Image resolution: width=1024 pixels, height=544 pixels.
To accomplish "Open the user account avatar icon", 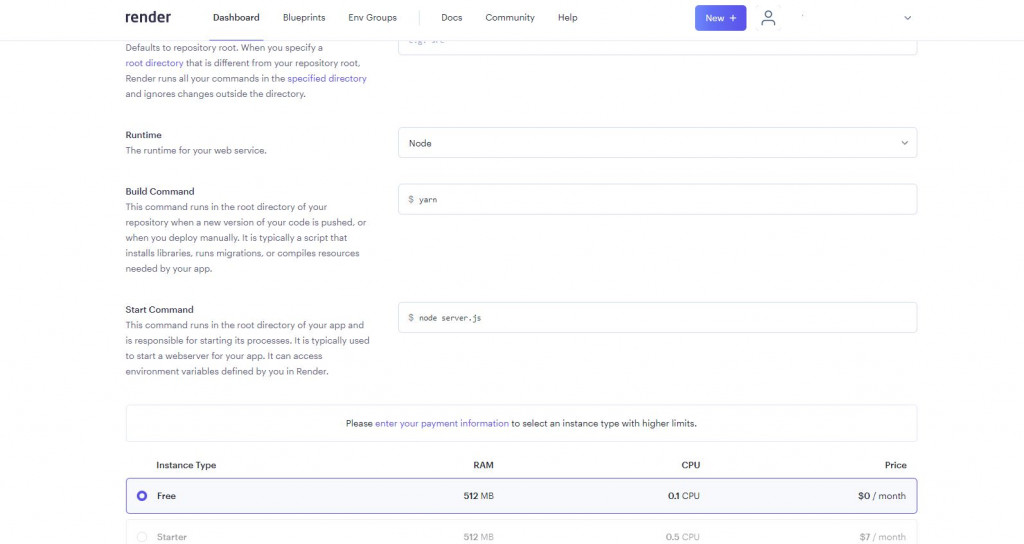I will tap(768, 17).
